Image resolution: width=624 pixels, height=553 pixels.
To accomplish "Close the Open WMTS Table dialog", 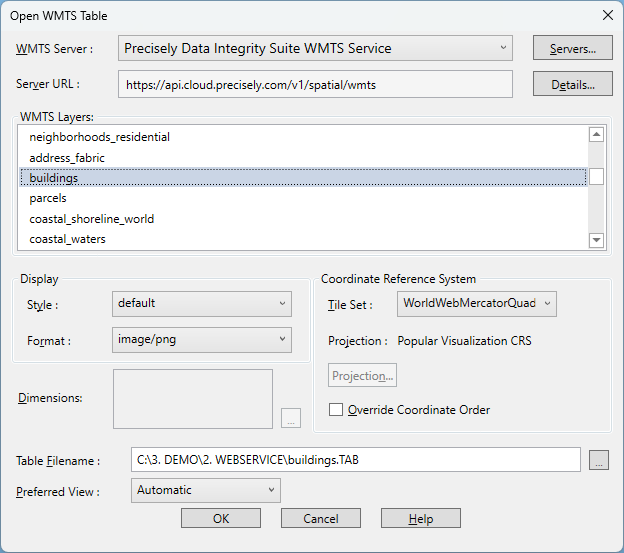I will click(607, 15).
